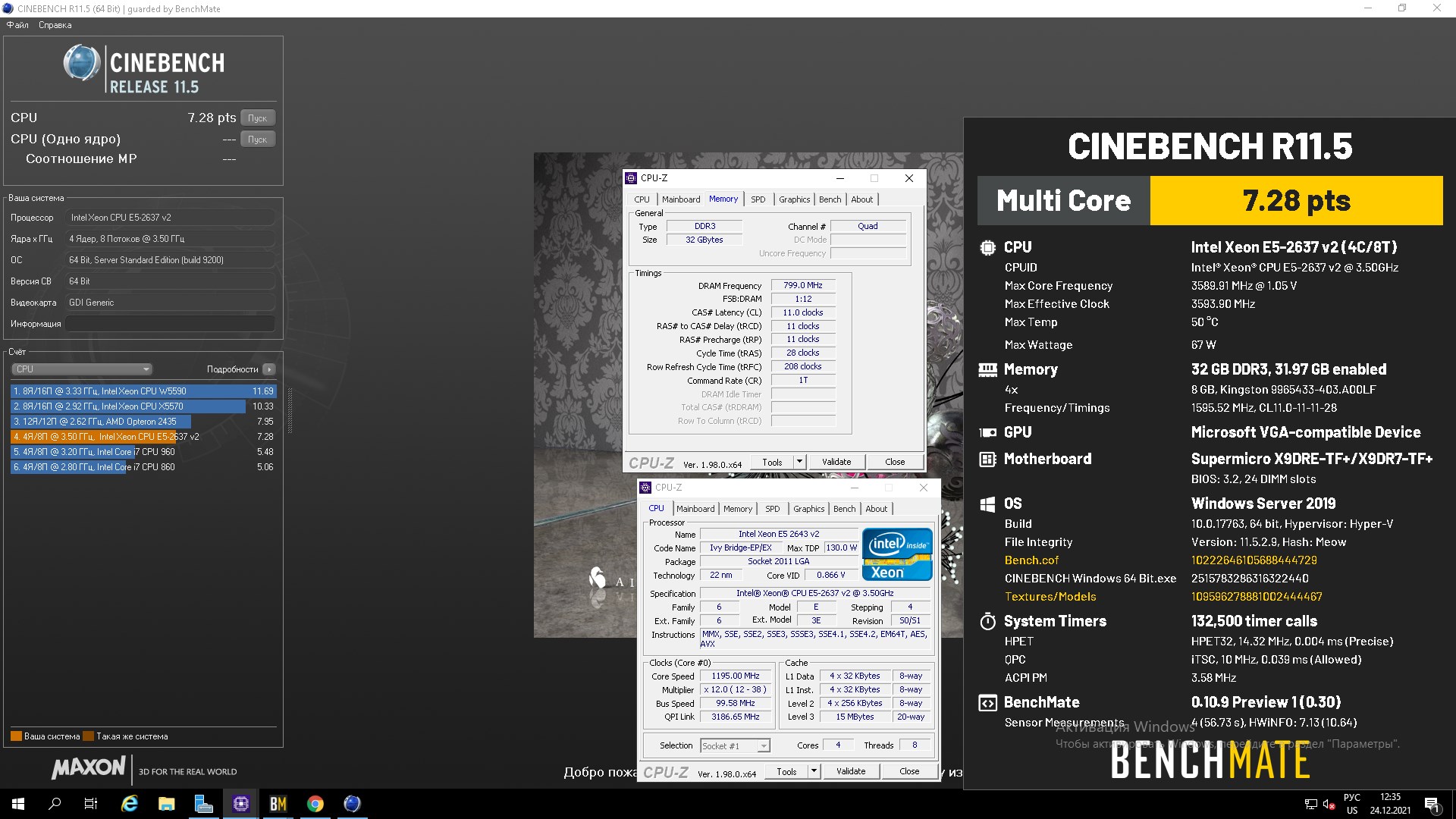Image resolution: width=1456 pixels, height=819 pixels.
Task: Switch to Cinebench taskbar icon
Action: [352, 804]
